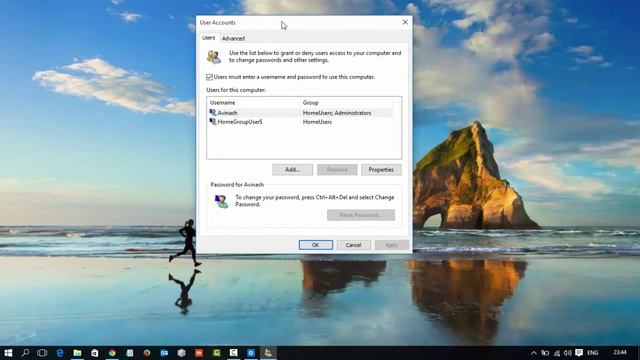The height and width of the screenshot is (360, 640).
Task: Open the network status tray icon
Action: 557,353
